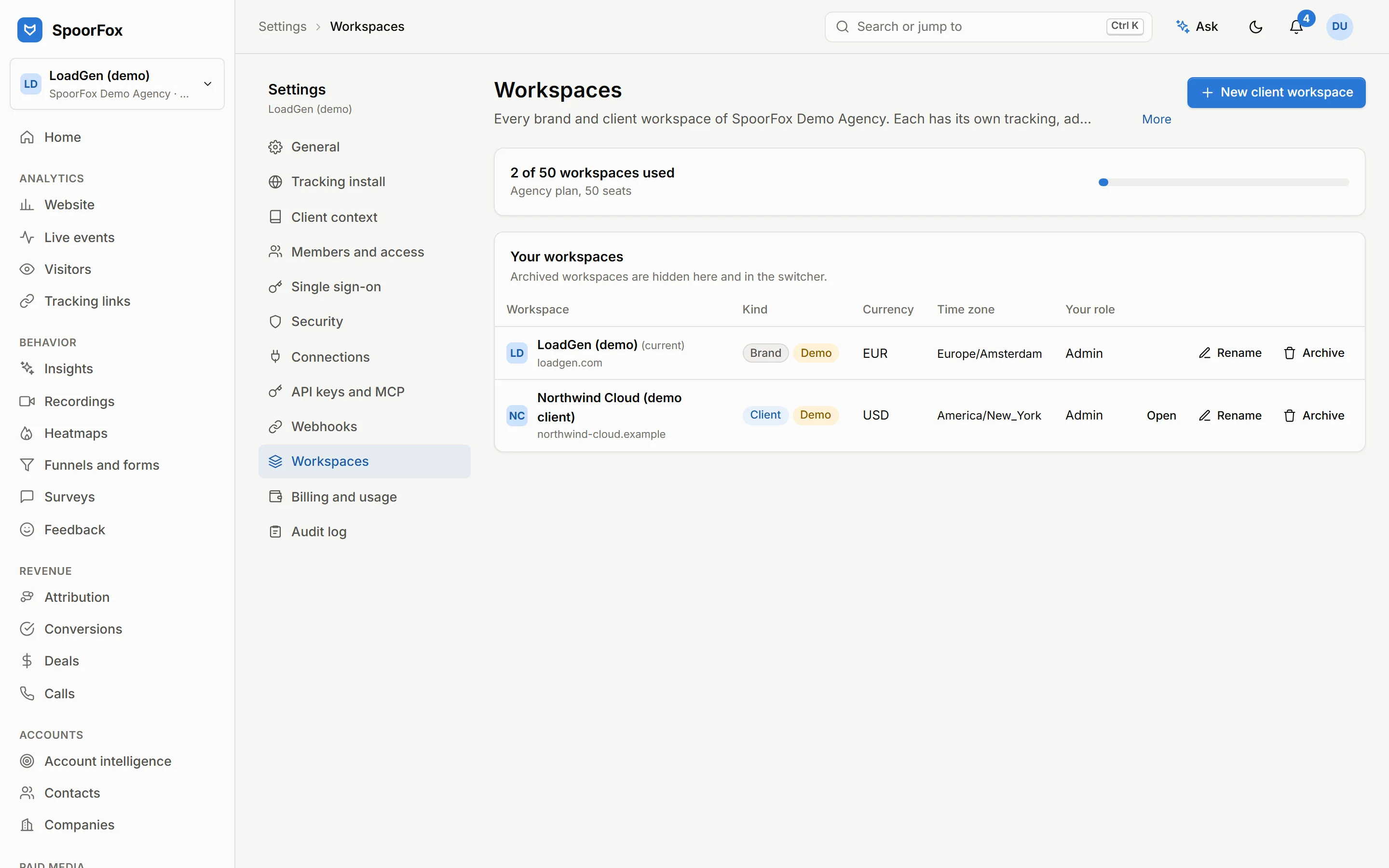Click New client workspace button
This screenshot has height=868, width=1389.
click(1276, 93)
